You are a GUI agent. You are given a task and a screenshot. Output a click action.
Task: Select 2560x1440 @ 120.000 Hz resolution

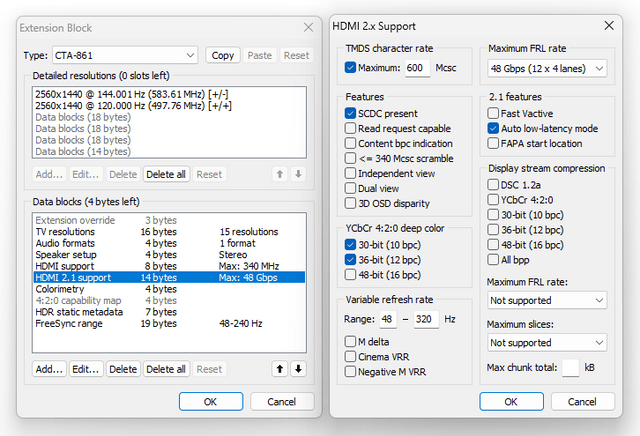(169, 106)
